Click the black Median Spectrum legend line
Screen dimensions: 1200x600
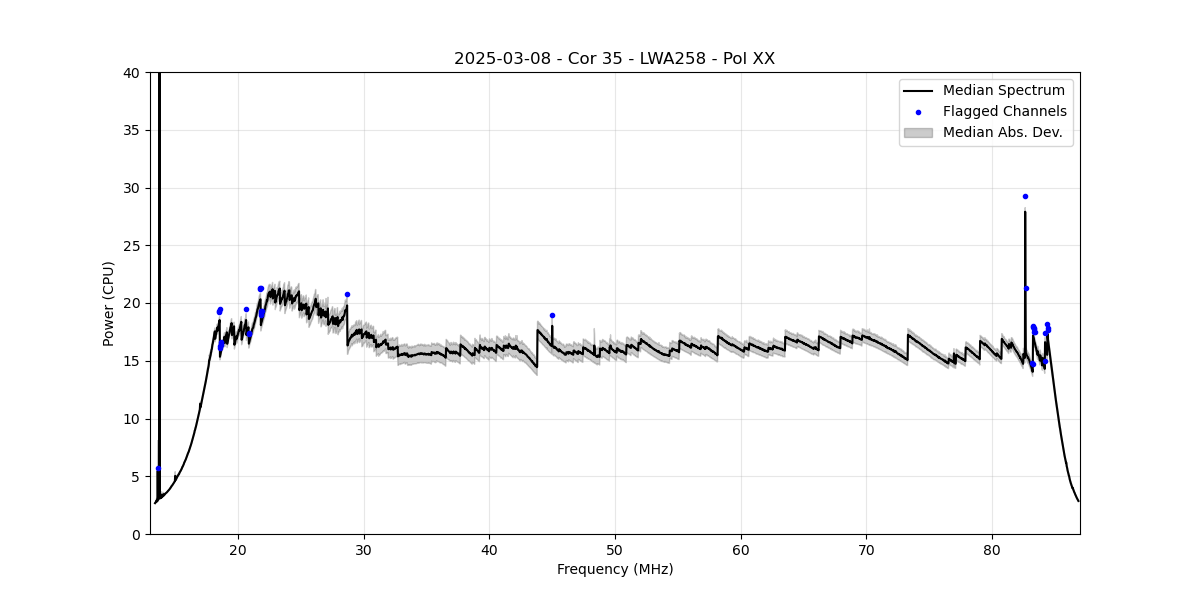pyautogui.click(x=918, y=91)
